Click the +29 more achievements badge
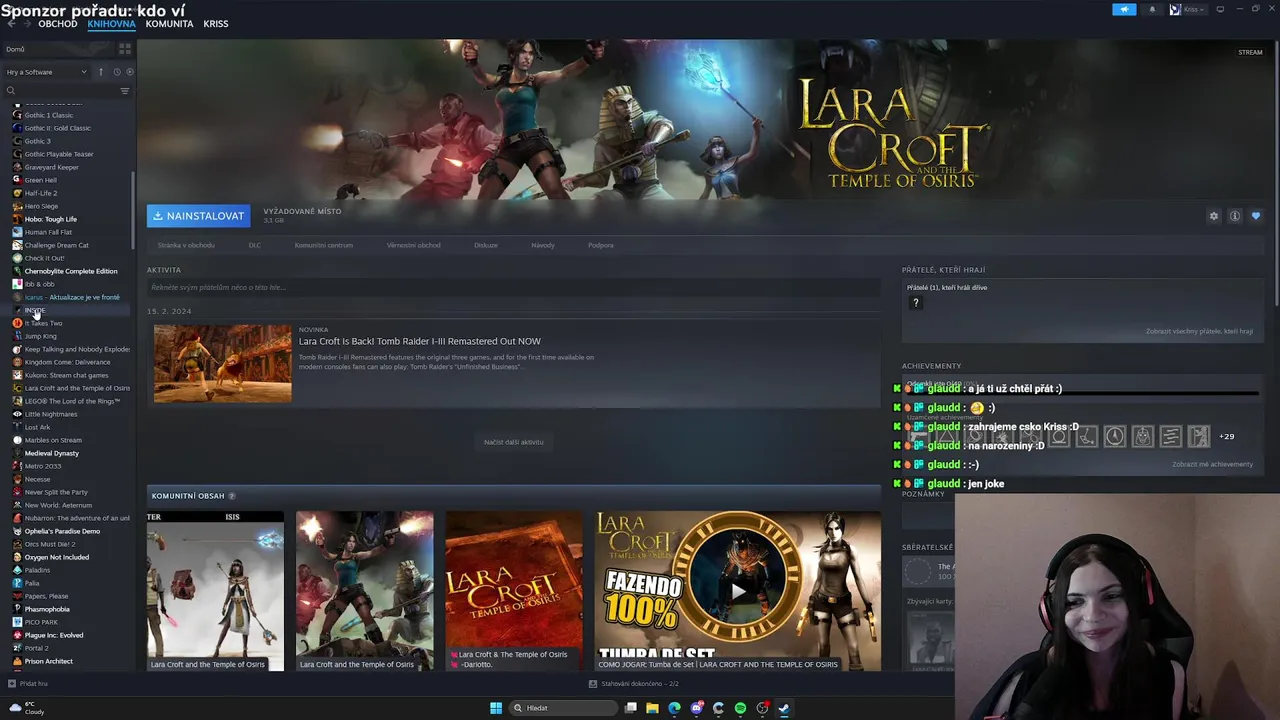The height and width of the screenshot is (720, 1280). click(x=1226, y=436)
